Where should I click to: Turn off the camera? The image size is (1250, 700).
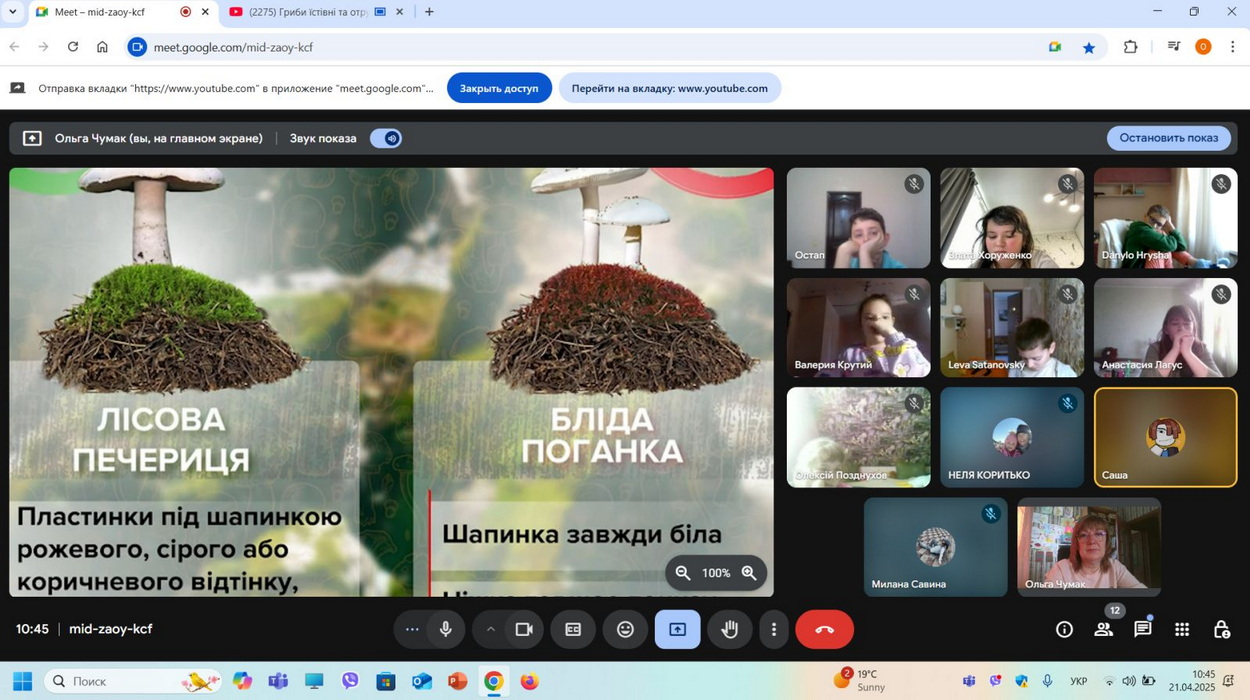click(523, 629)
